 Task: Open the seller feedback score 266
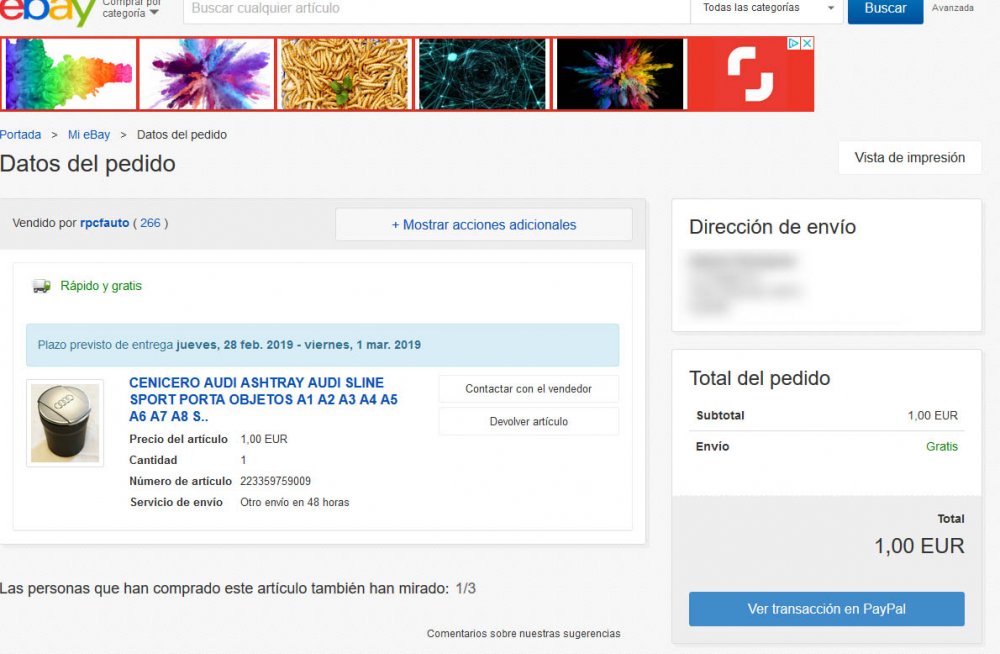pyautogui.click(x=151, y=223)
